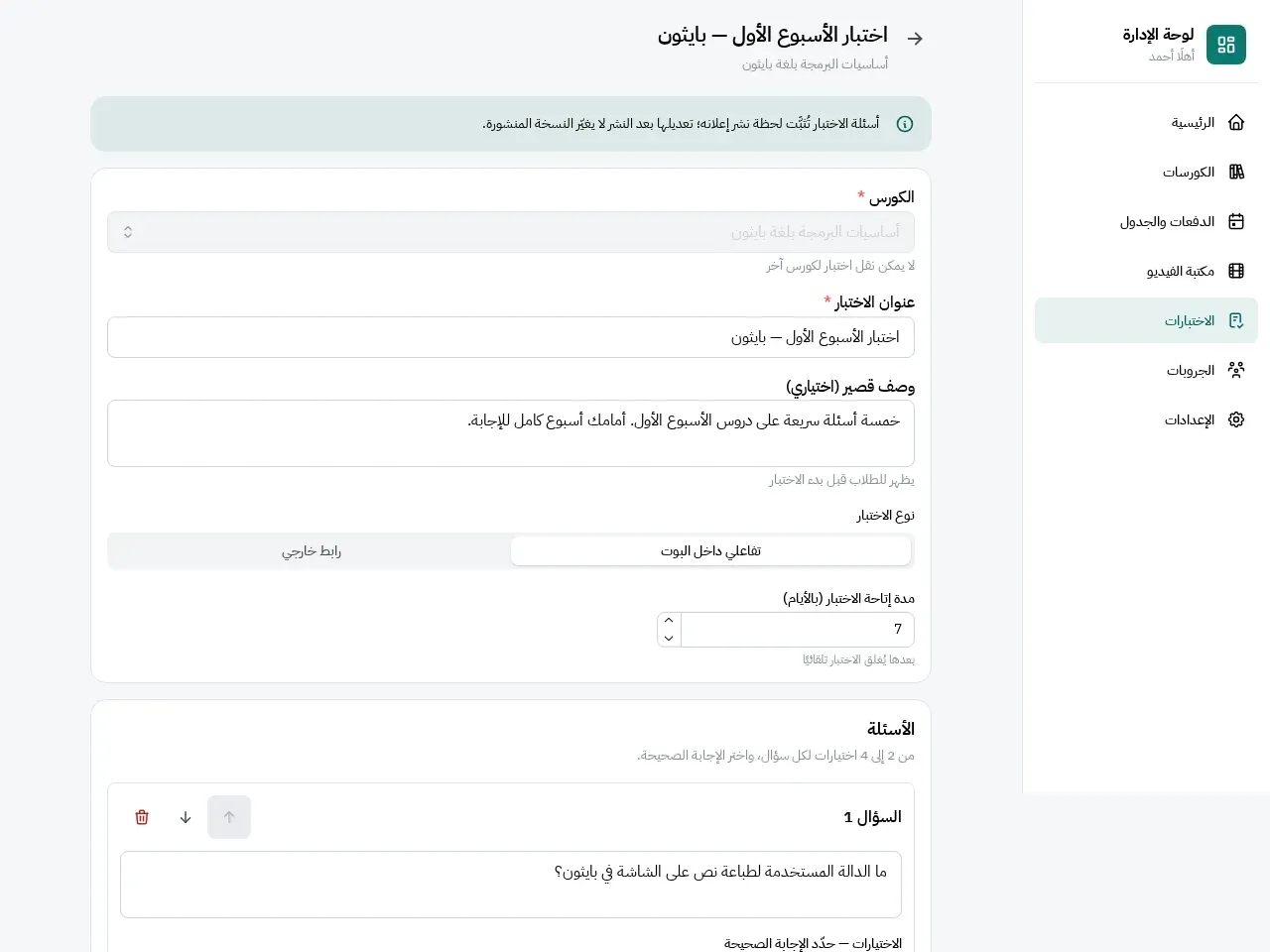Click the hint لا يمكن نقل اختبار لكورس آخر

tap(840, 266)
